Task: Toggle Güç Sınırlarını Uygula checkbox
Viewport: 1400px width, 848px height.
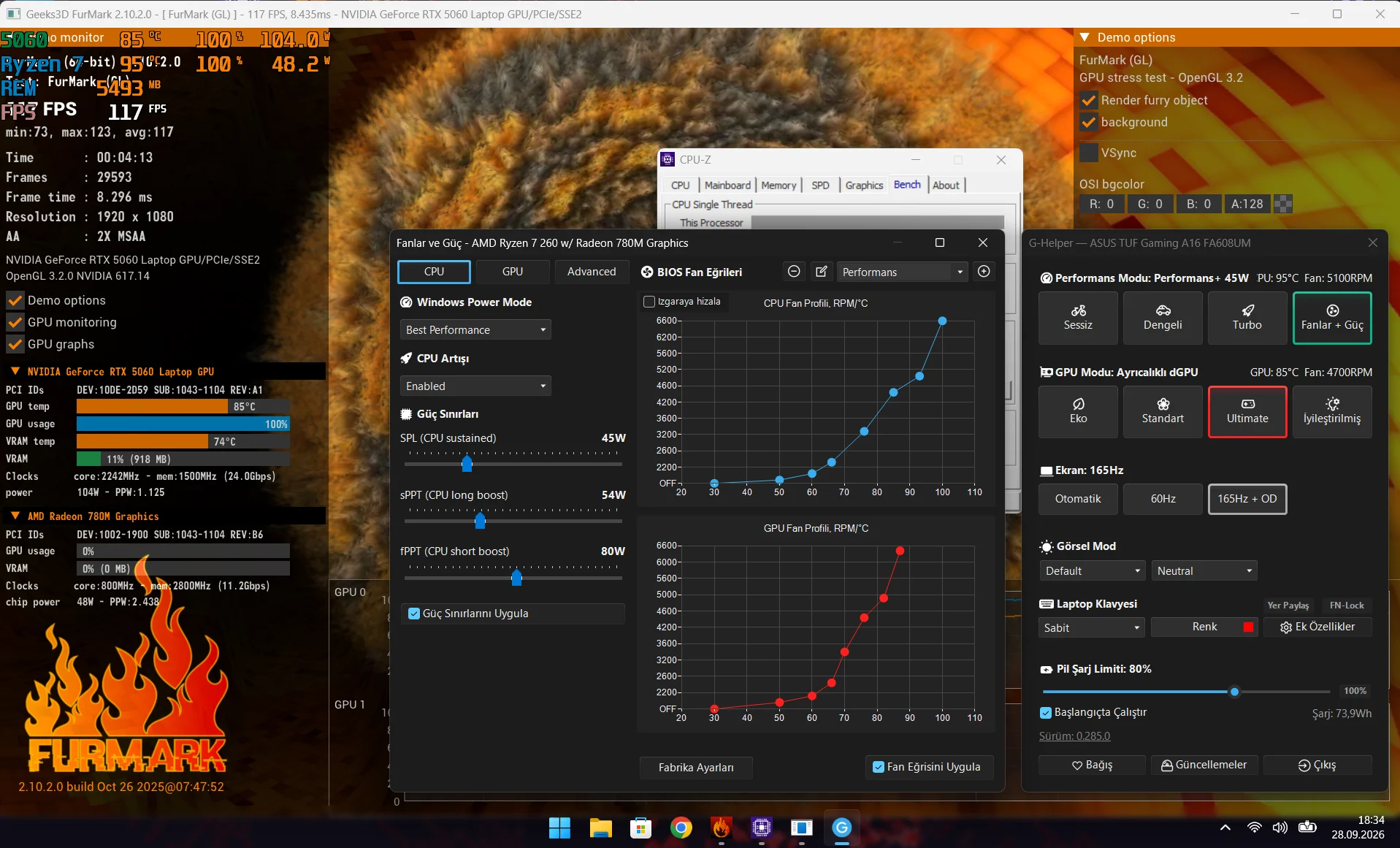Action: (414, 614)
